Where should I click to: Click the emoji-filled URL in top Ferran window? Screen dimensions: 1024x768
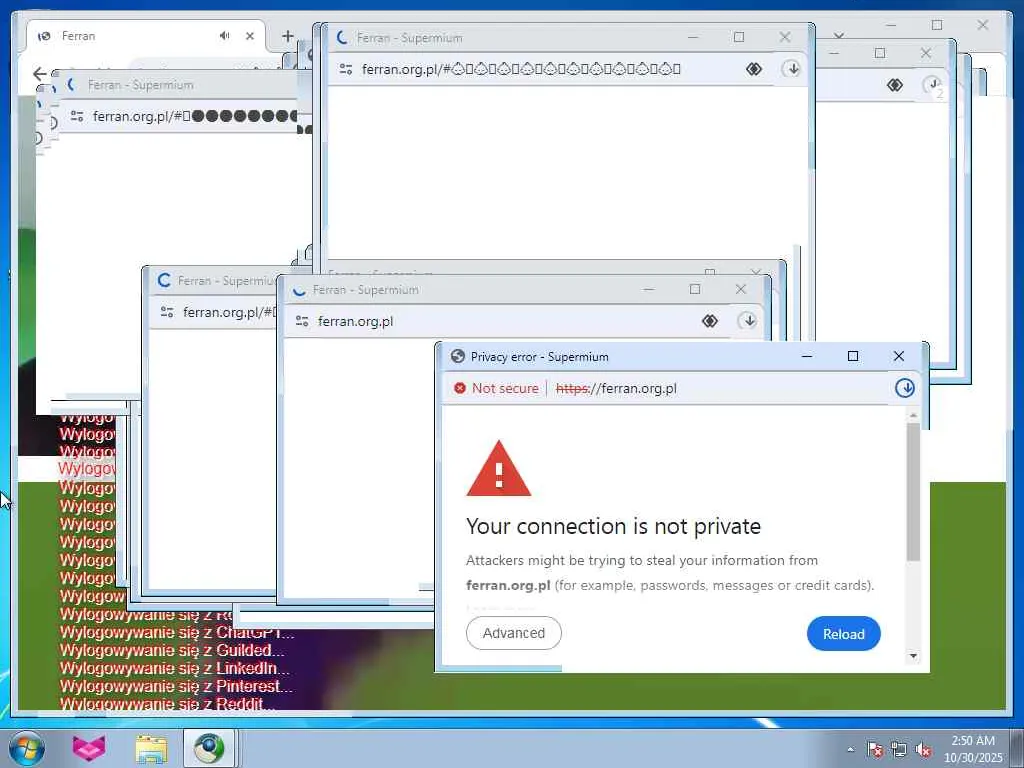tap(521, 69)
